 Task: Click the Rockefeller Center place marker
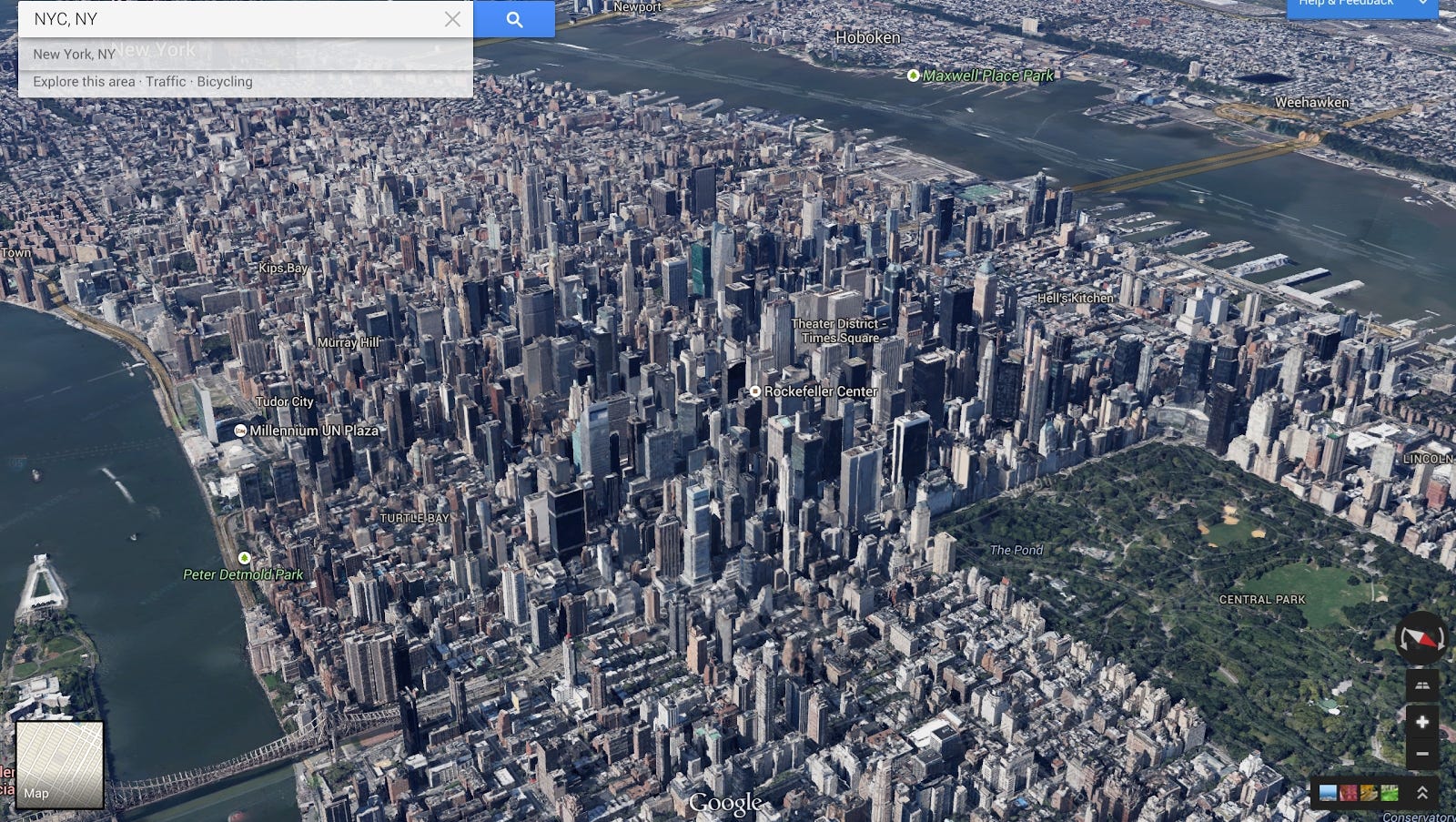click(754, 391)
